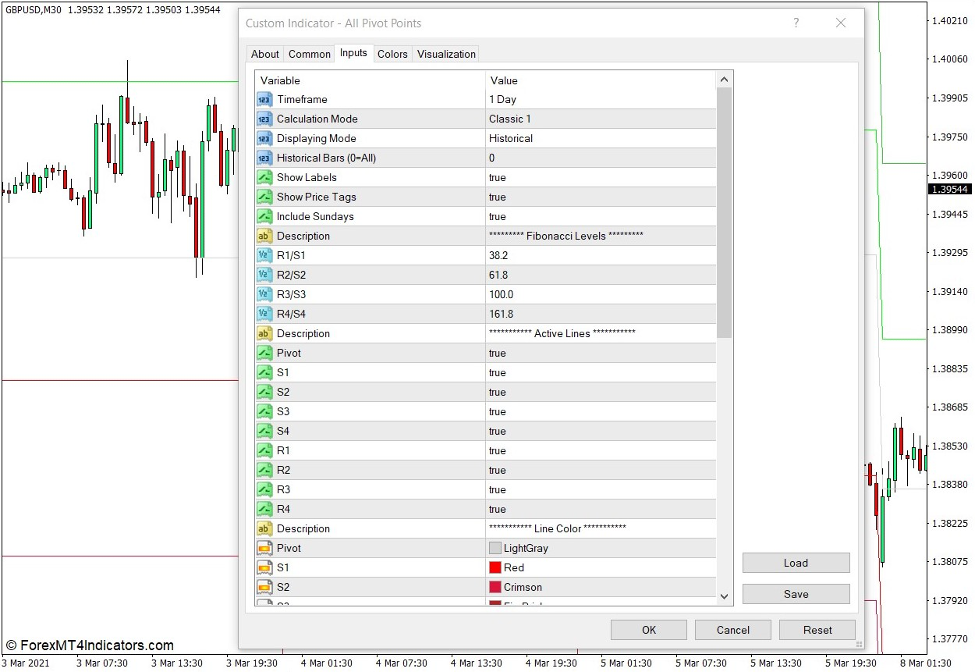
Task: Click the dialog help question mark
Action: point(795,22)
